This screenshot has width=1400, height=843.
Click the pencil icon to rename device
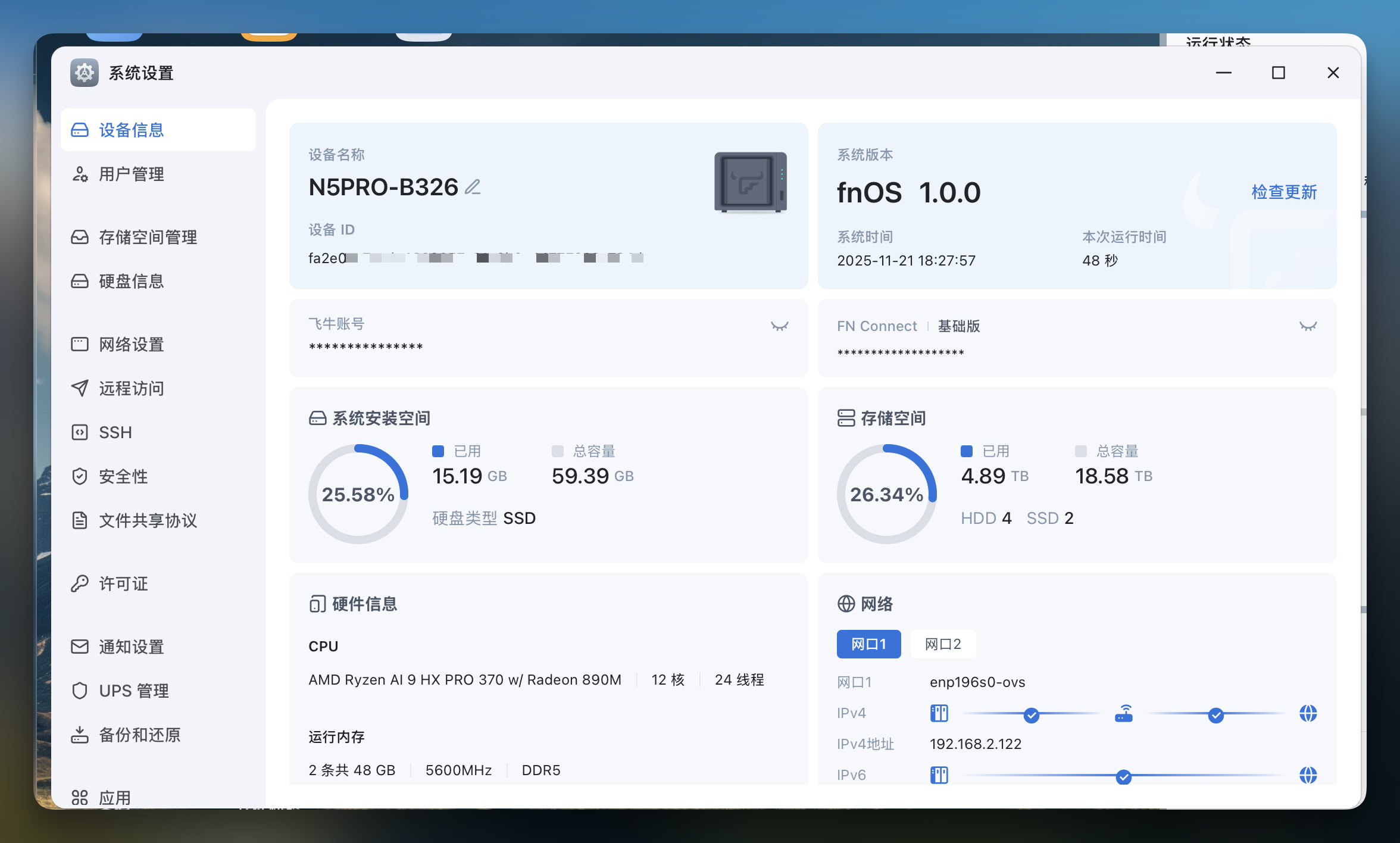pyautogui.click(x=473, y=188)
